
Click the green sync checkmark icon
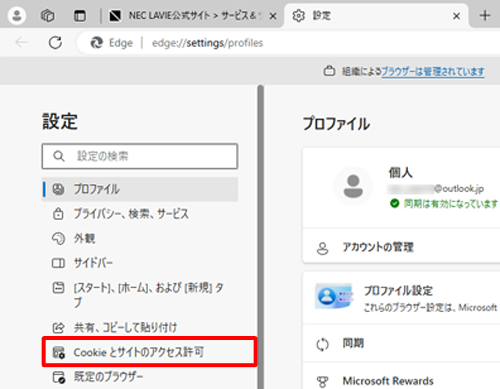pyautogui.click(x=394, y=203)
